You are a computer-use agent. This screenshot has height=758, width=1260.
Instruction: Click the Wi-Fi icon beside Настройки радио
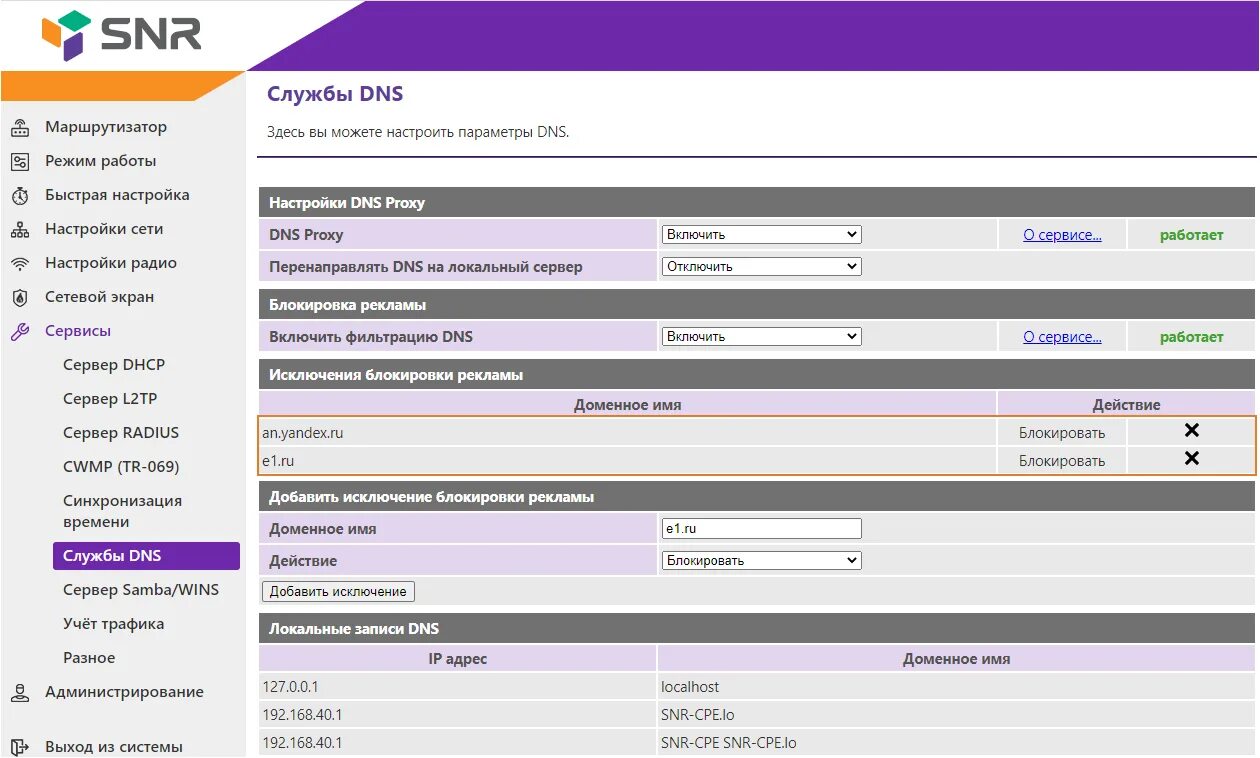pos(20,264)
